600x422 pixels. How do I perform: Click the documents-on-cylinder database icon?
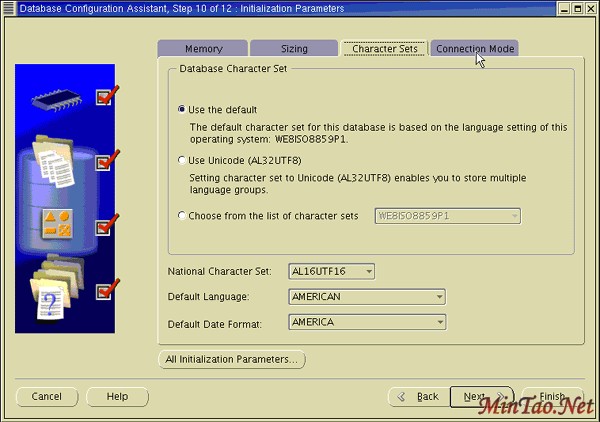pyautogui.click(x=55, y=161)
